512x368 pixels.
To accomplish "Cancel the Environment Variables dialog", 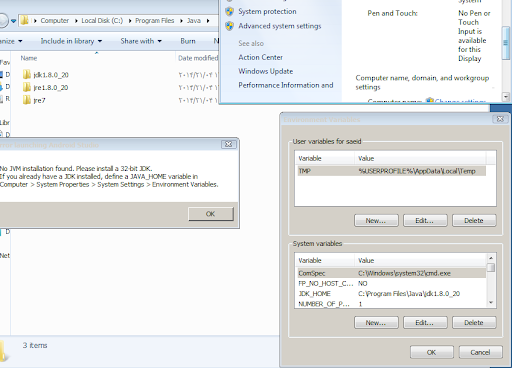I will (x=480, y=352).
